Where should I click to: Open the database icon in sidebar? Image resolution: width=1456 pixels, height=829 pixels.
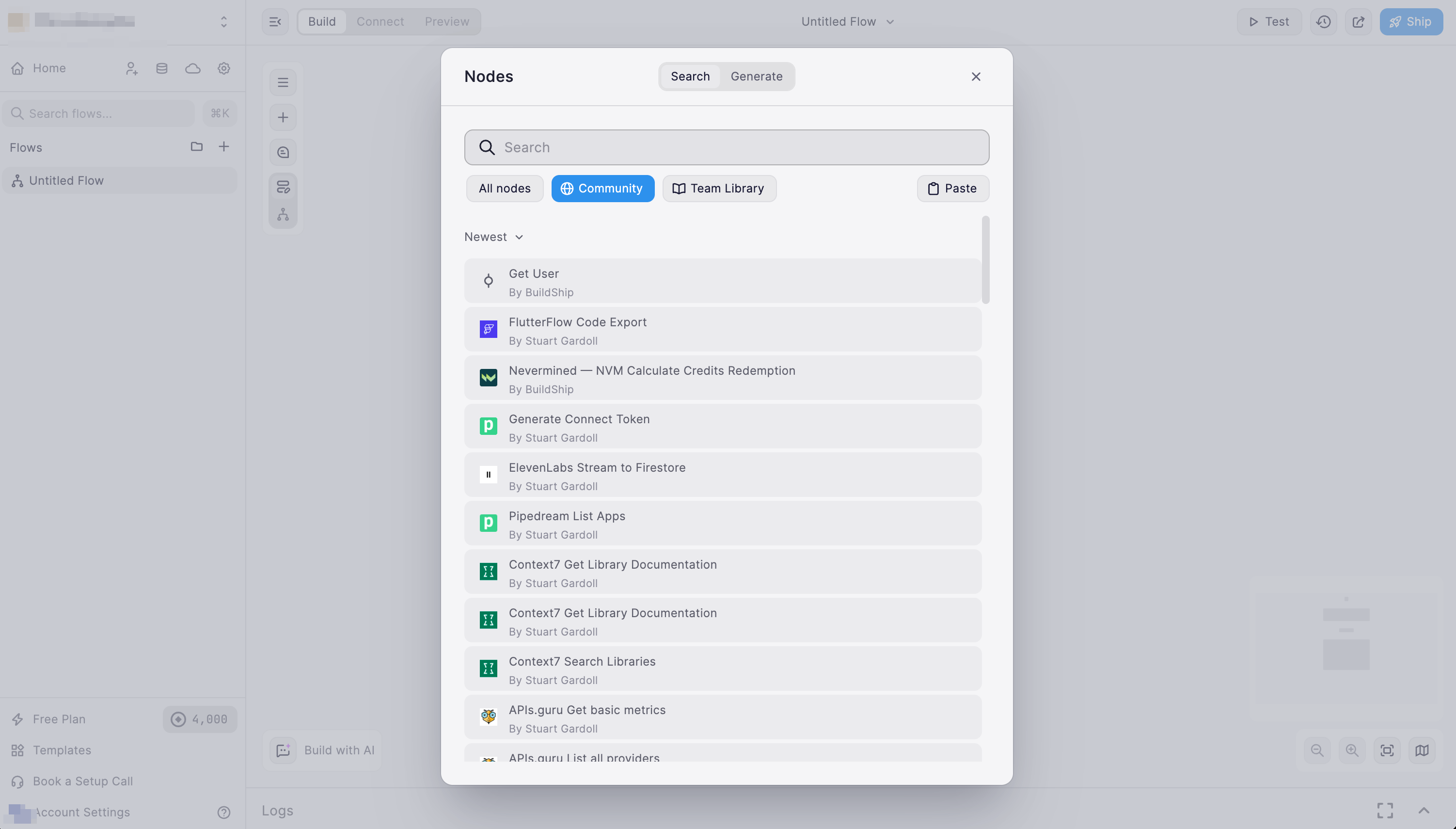(162, 68)
